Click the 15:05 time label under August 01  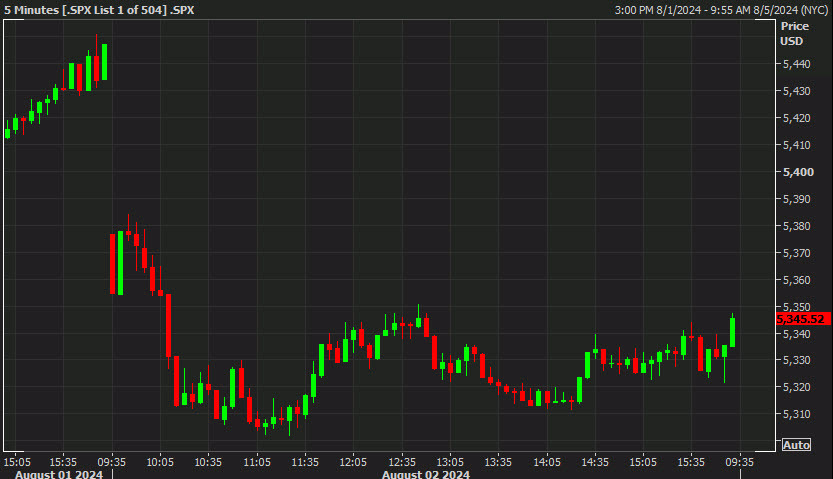pyautogui.click(x=16, y=462)
